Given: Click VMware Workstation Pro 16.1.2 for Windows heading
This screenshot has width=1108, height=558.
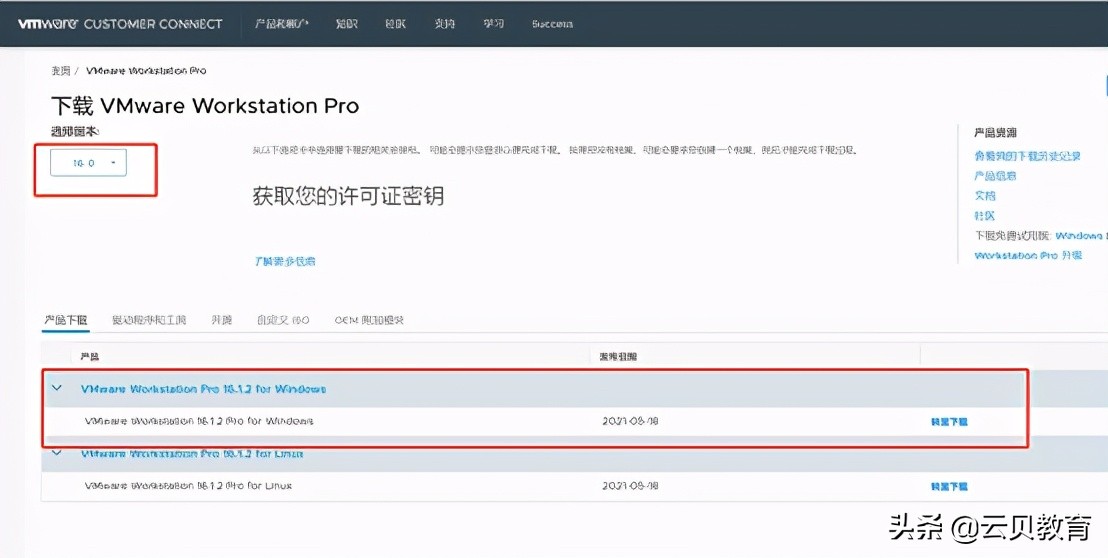Looking at the screenshot, I should [204, 389].
